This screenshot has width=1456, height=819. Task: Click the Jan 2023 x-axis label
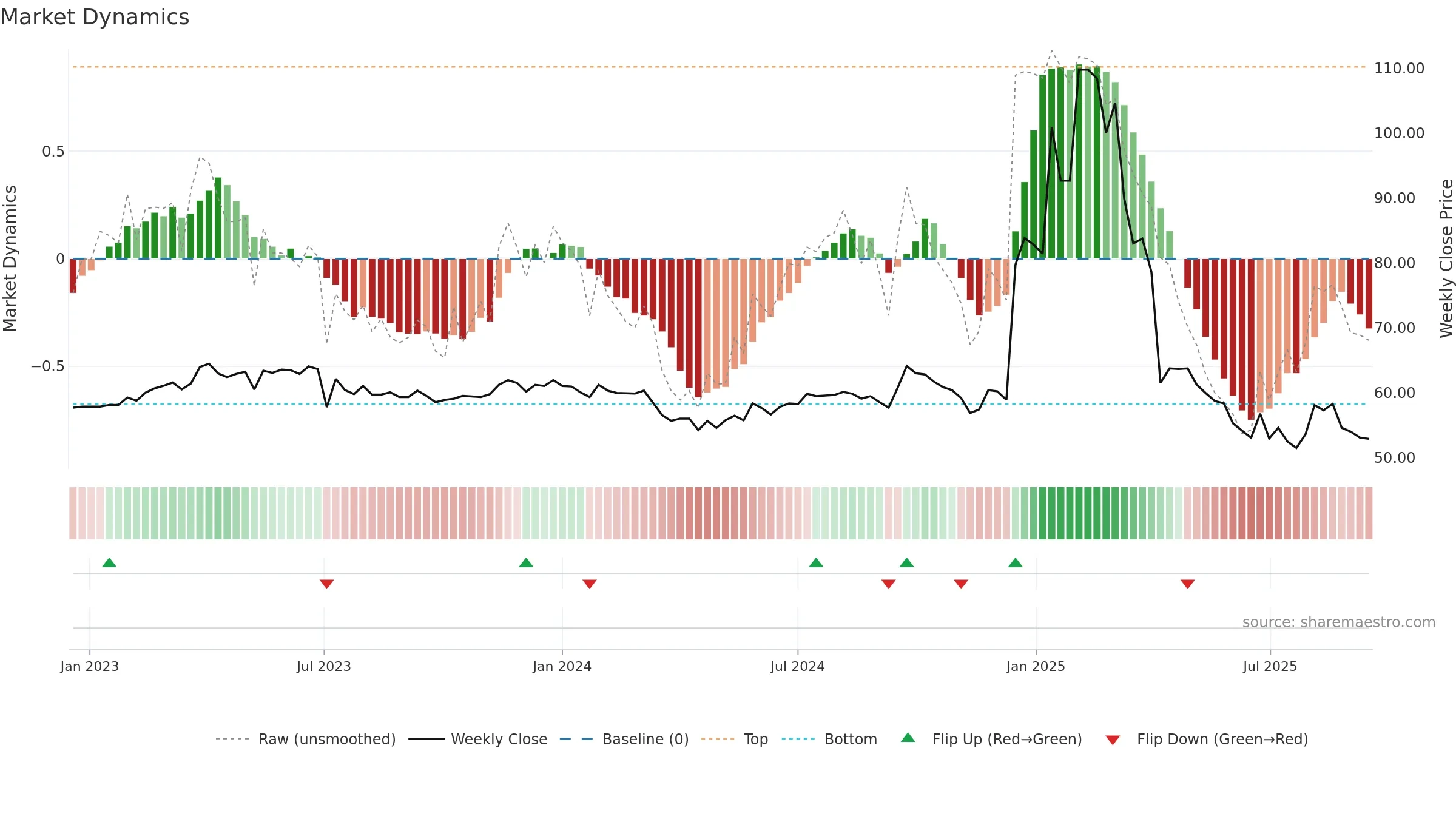pyautogui.click(x=90, y=666)
